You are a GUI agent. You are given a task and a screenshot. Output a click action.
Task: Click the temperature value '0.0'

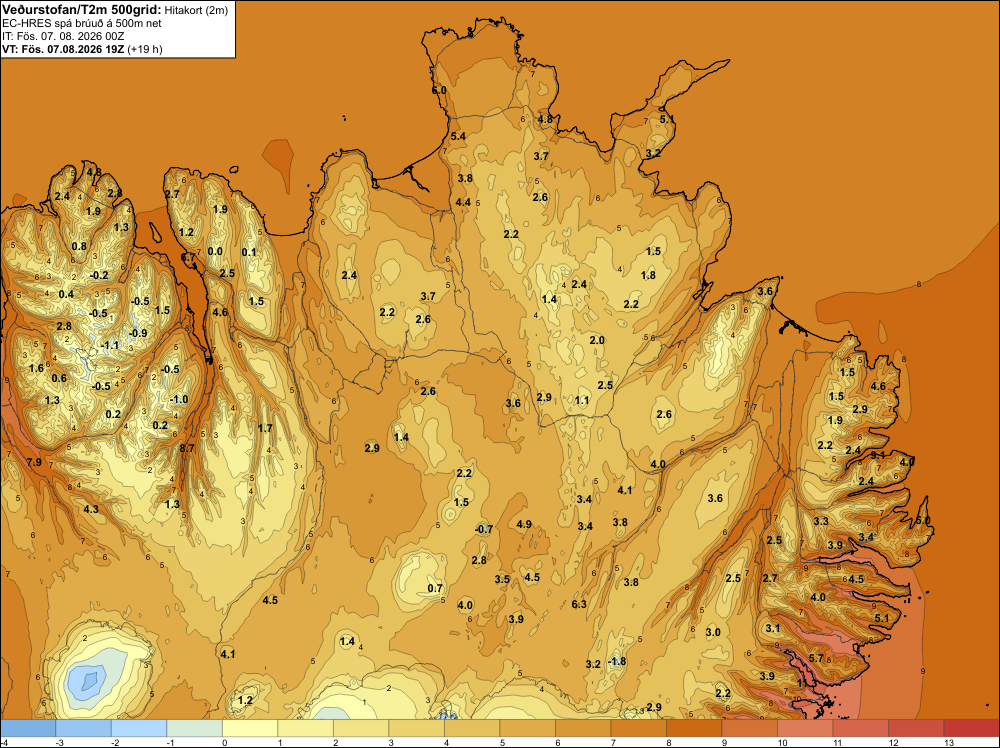pyautogui.click(x=216, y=251)
